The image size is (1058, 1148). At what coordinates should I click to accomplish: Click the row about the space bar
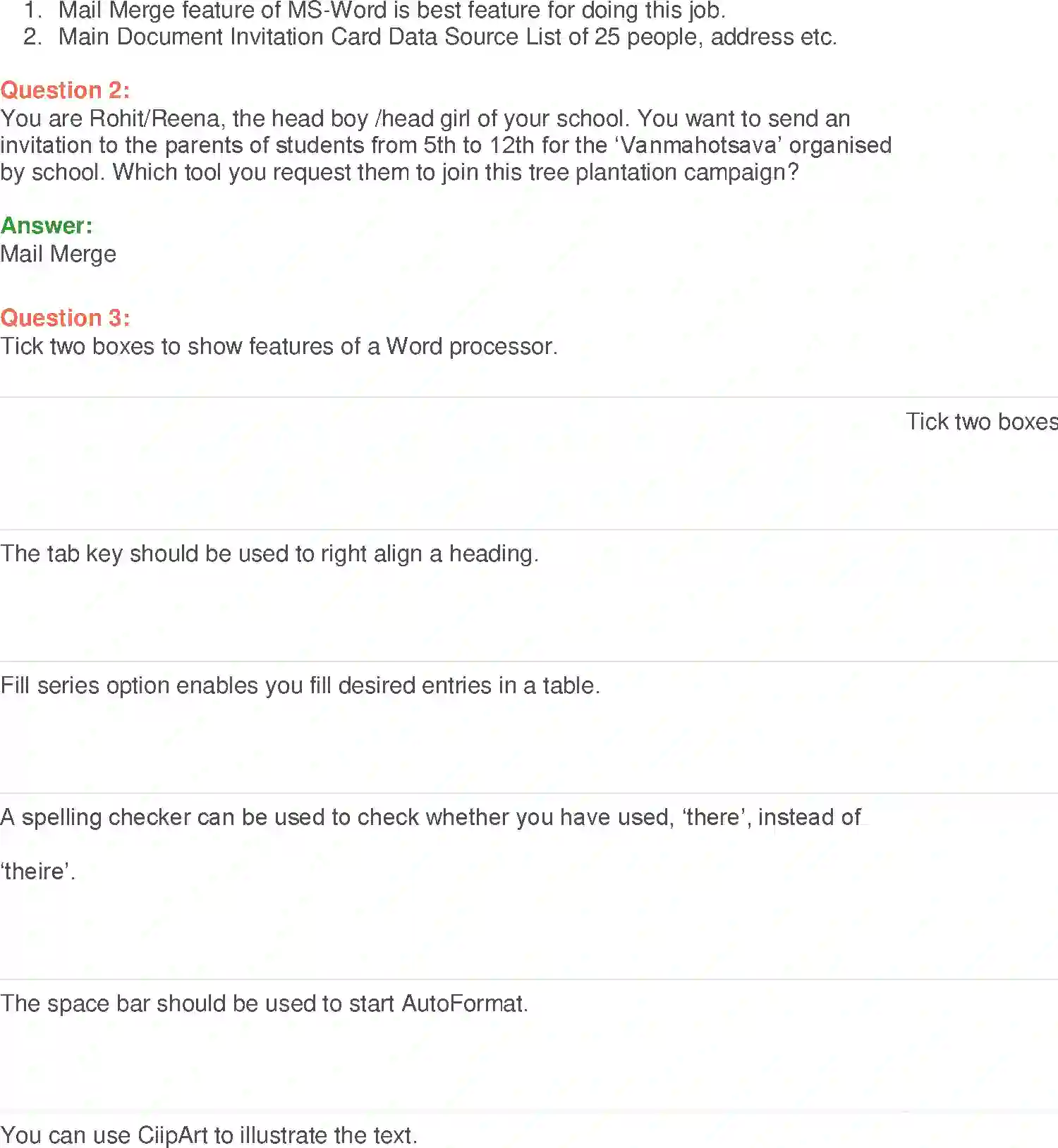(264, 1003)
